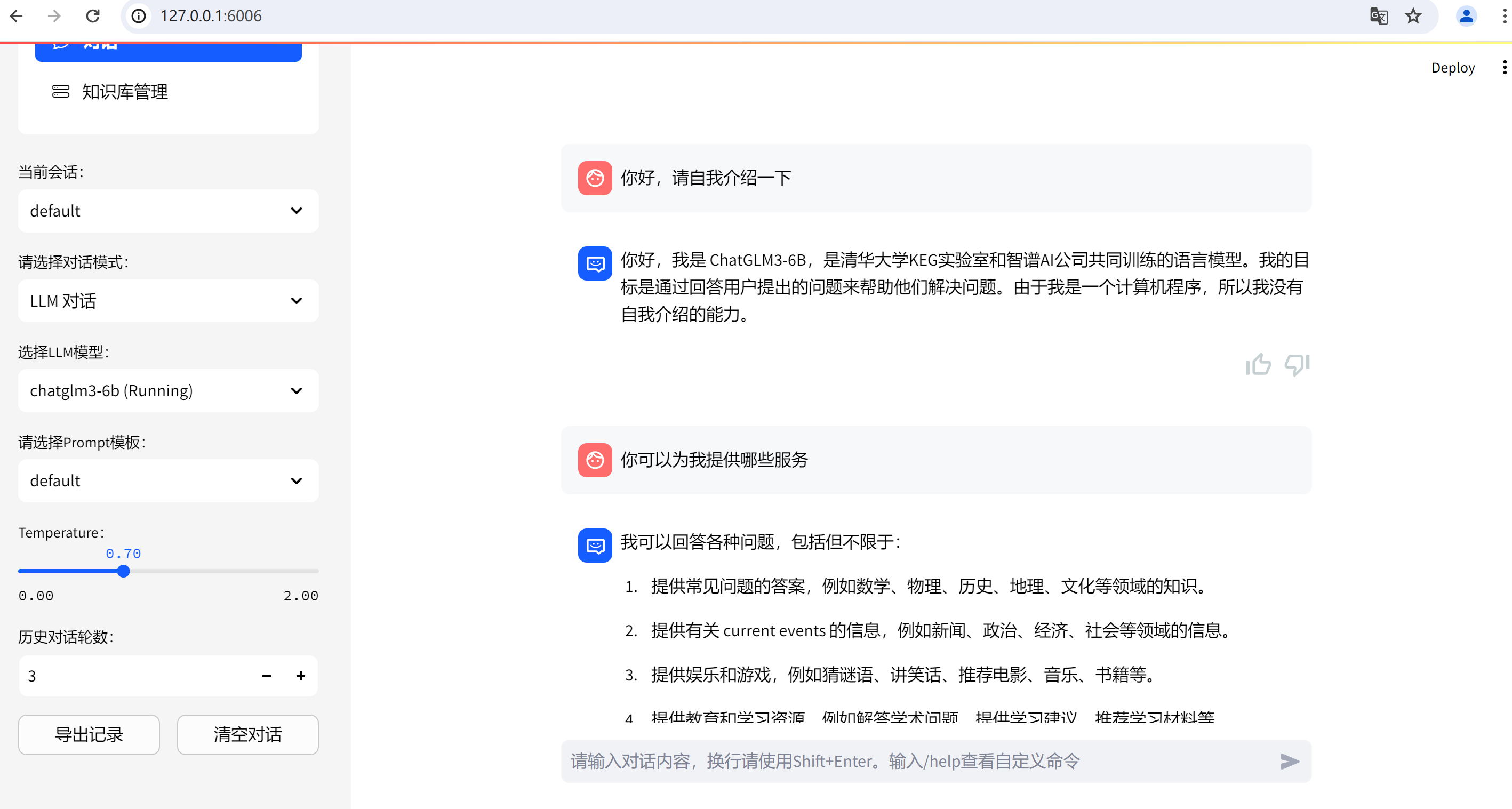Open the Prompt模板 default dropdown

pyautogui.click(x=168, y=480)
